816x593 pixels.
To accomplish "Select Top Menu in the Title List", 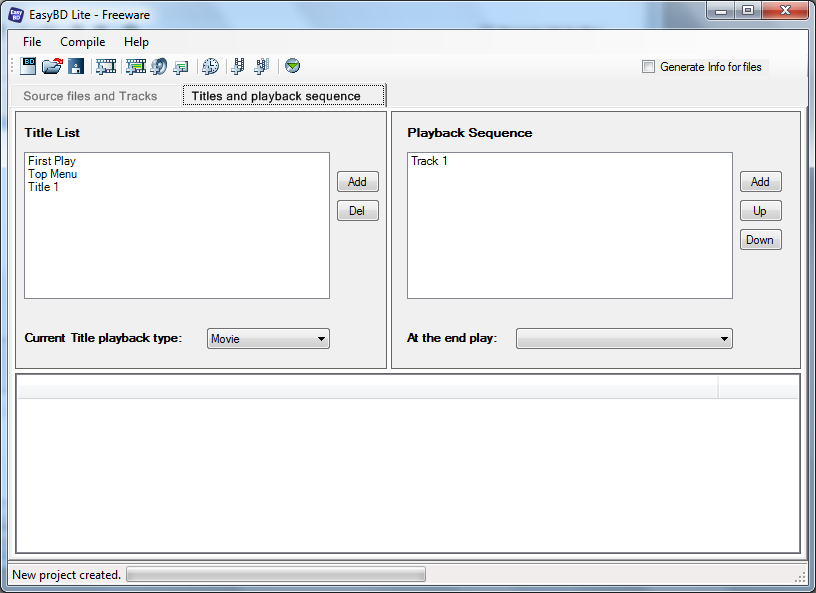I will (x=52, y=174).
